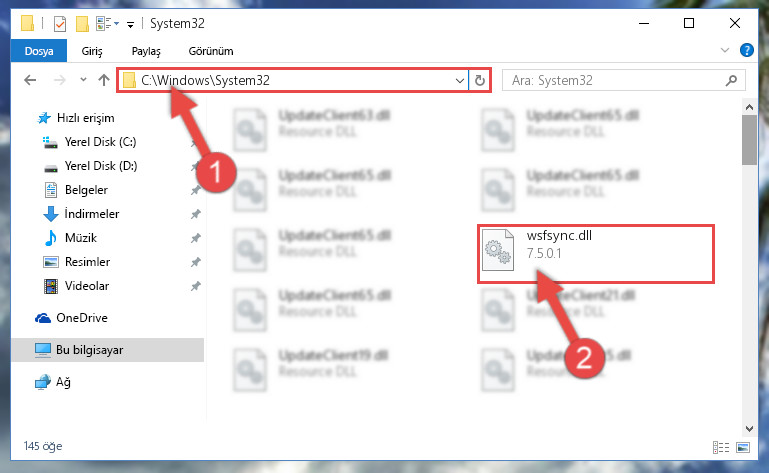
Task: Click the Properties quick access toolbar icon
Action: [60, 24]
